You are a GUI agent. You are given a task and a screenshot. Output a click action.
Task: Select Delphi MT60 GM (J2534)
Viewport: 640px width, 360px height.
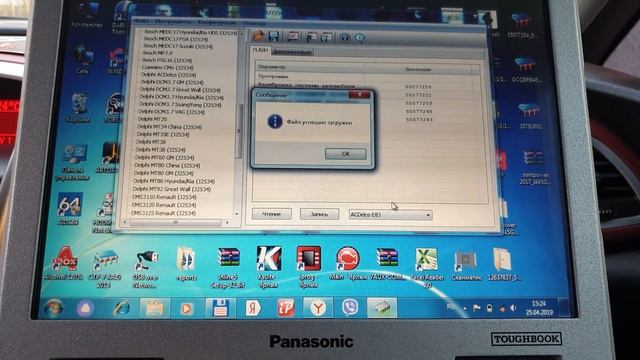point(164,158)
